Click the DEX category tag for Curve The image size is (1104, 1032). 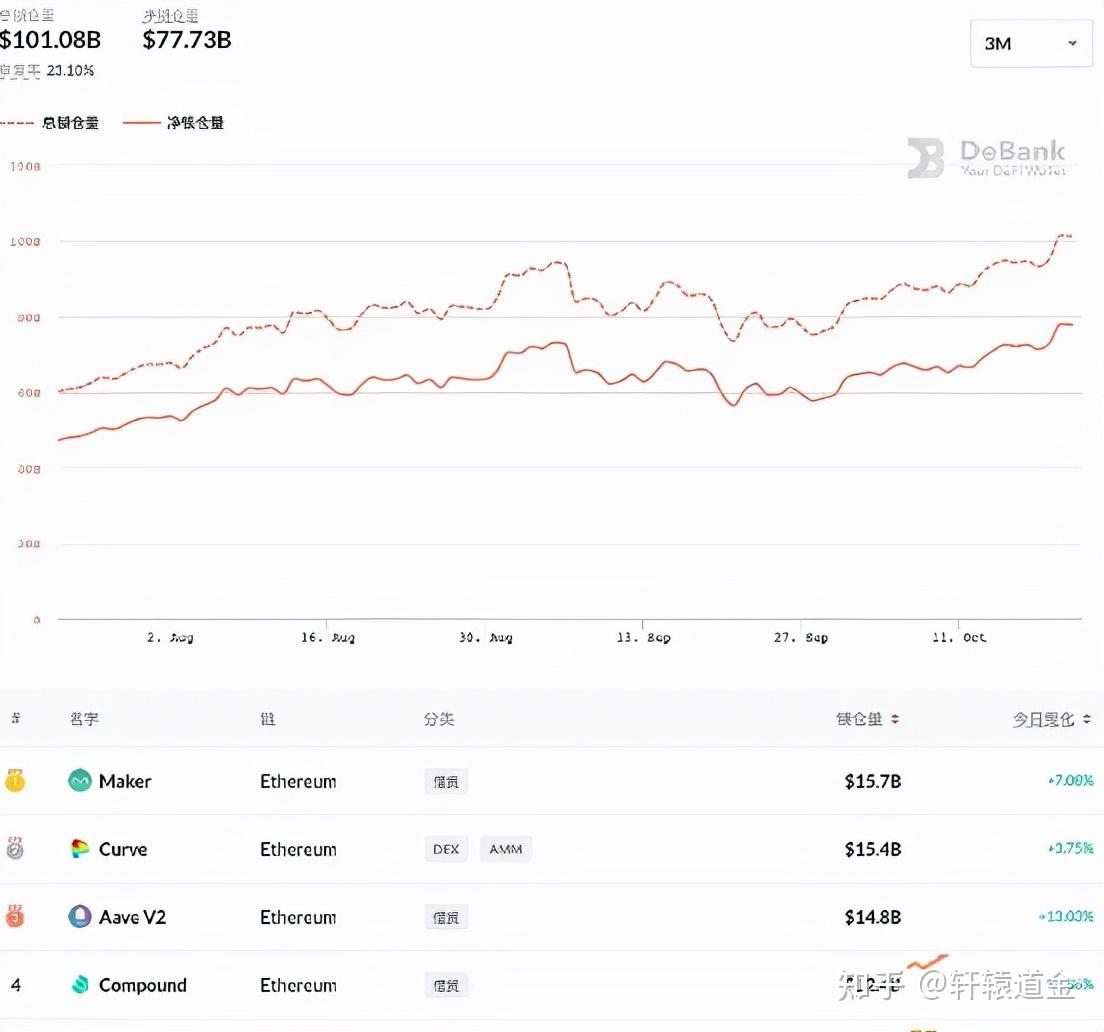[x=446, y=849]
